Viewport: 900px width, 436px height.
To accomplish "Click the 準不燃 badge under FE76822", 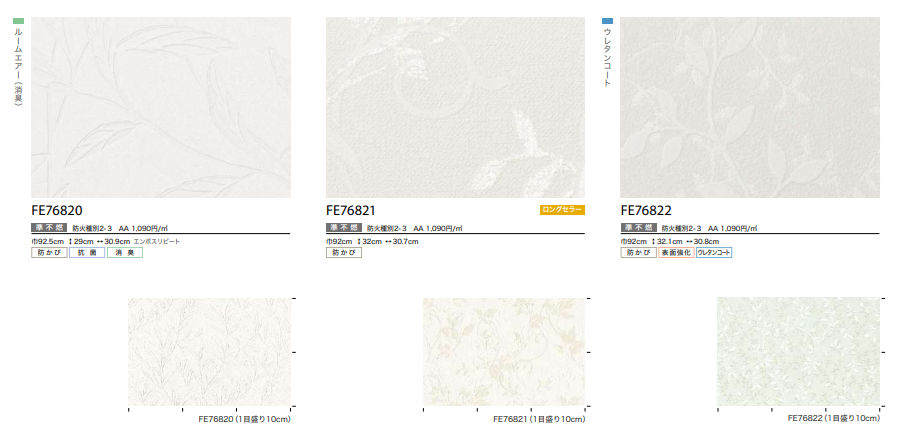I will pyautogui.click(x=638, y=228).
